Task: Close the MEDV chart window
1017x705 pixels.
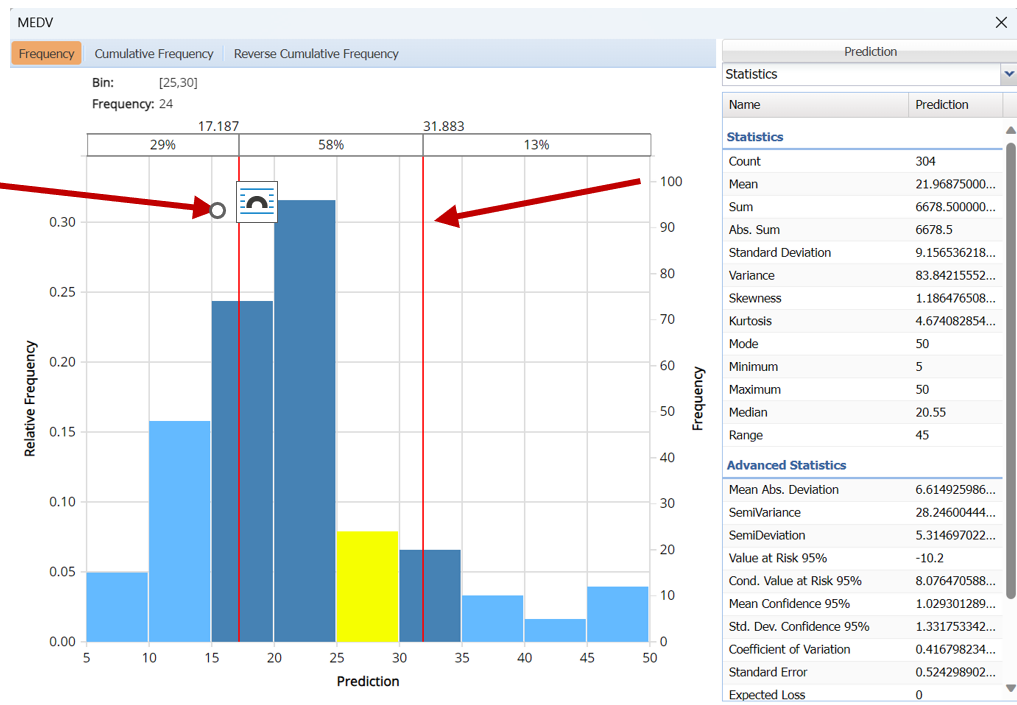Action: 1001,22
